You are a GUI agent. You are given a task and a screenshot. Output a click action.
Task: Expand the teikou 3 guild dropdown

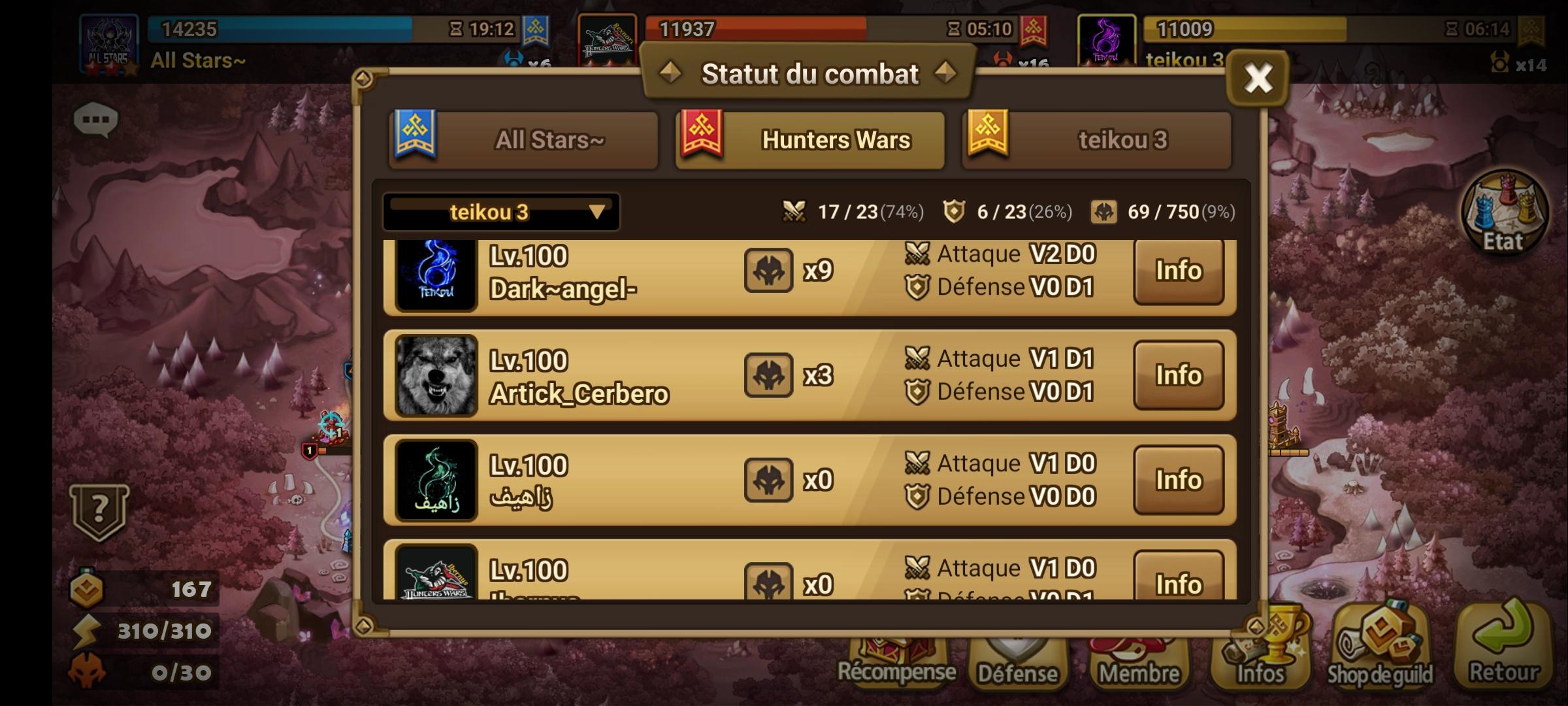pos(501,212)
